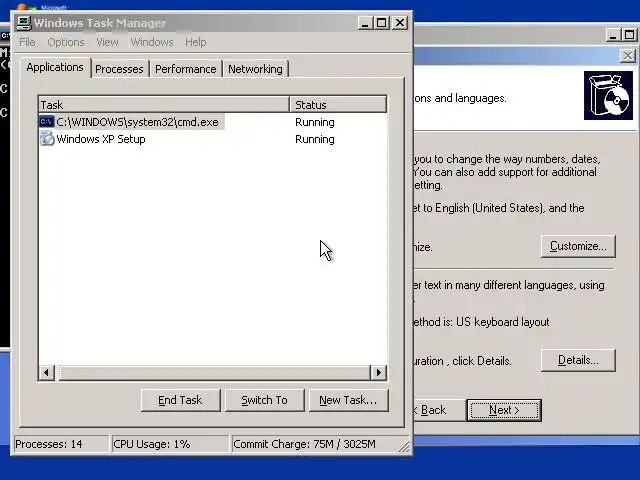Click the Running status of cmd.exe
Viewport: 640px width, 480px height.
[x=315, y=122]
